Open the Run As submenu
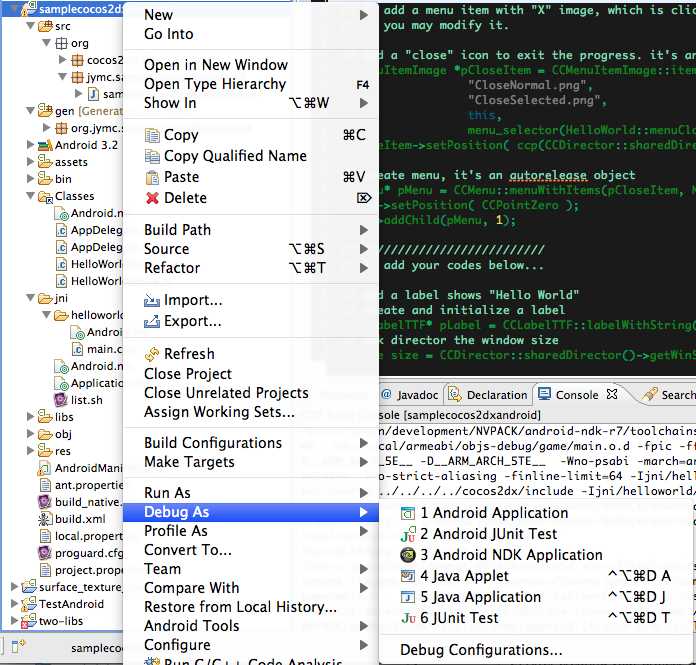 251,493
